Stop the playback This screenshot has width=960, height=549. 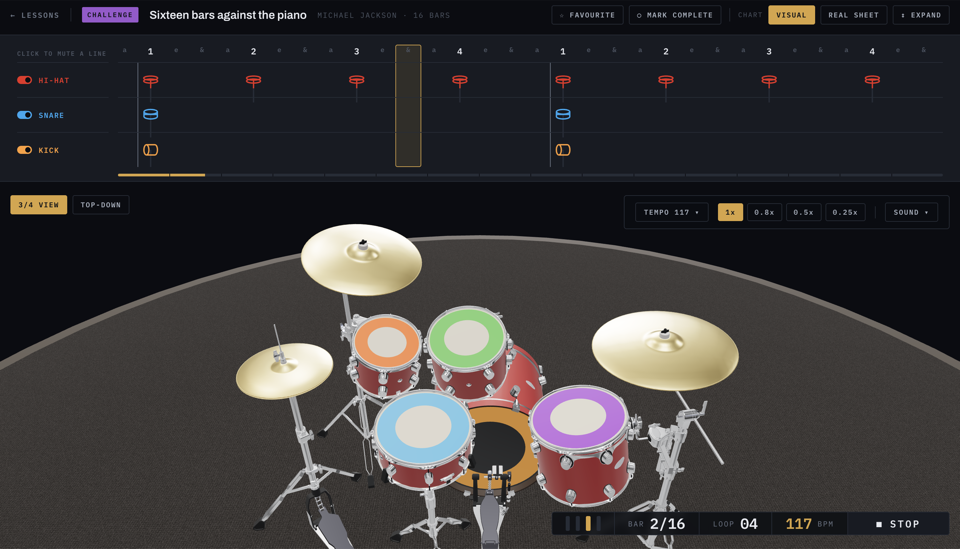click(x=898, y=524)
